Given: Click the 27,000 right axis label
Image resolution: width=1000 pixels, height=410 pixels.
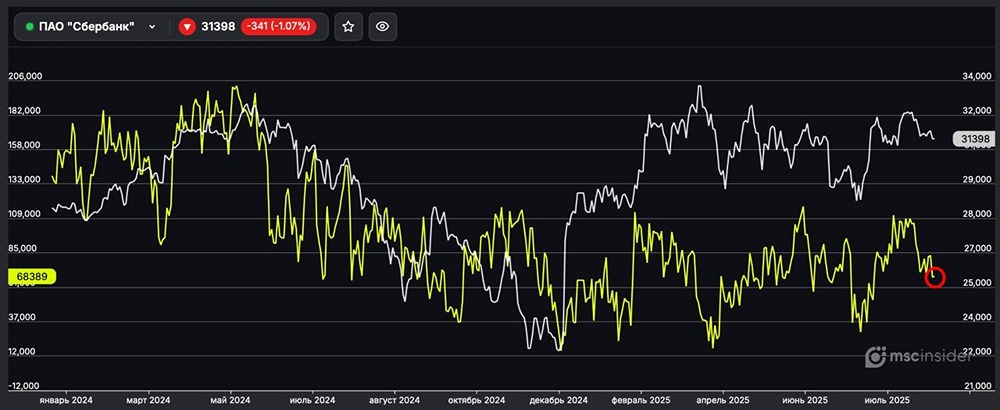Looking at the screenshot, I should coord(976,249).
